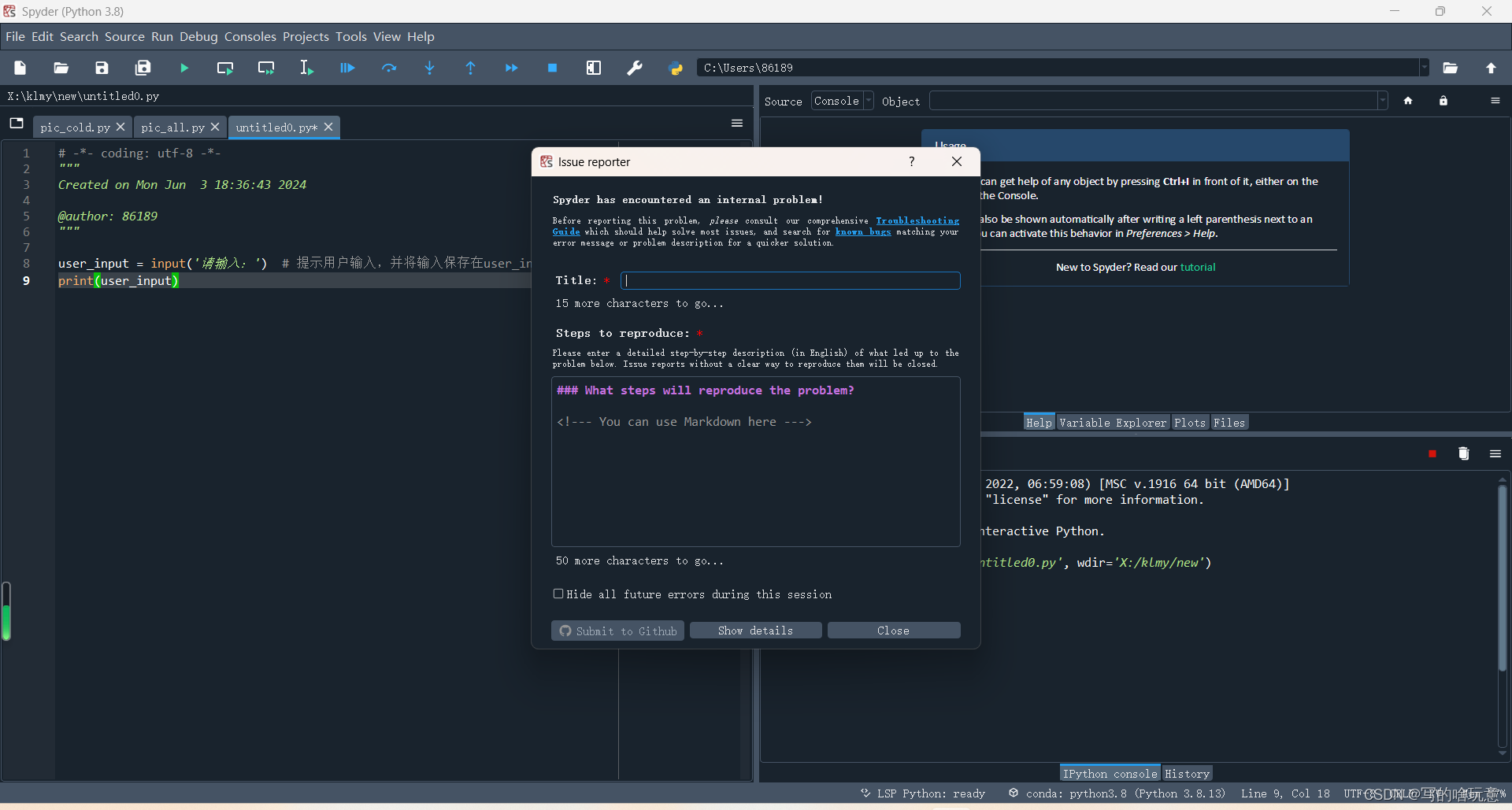Open the PYTHONPATH manager Python icon
This screenshot has width=1512, height=810.
(676, 68)
